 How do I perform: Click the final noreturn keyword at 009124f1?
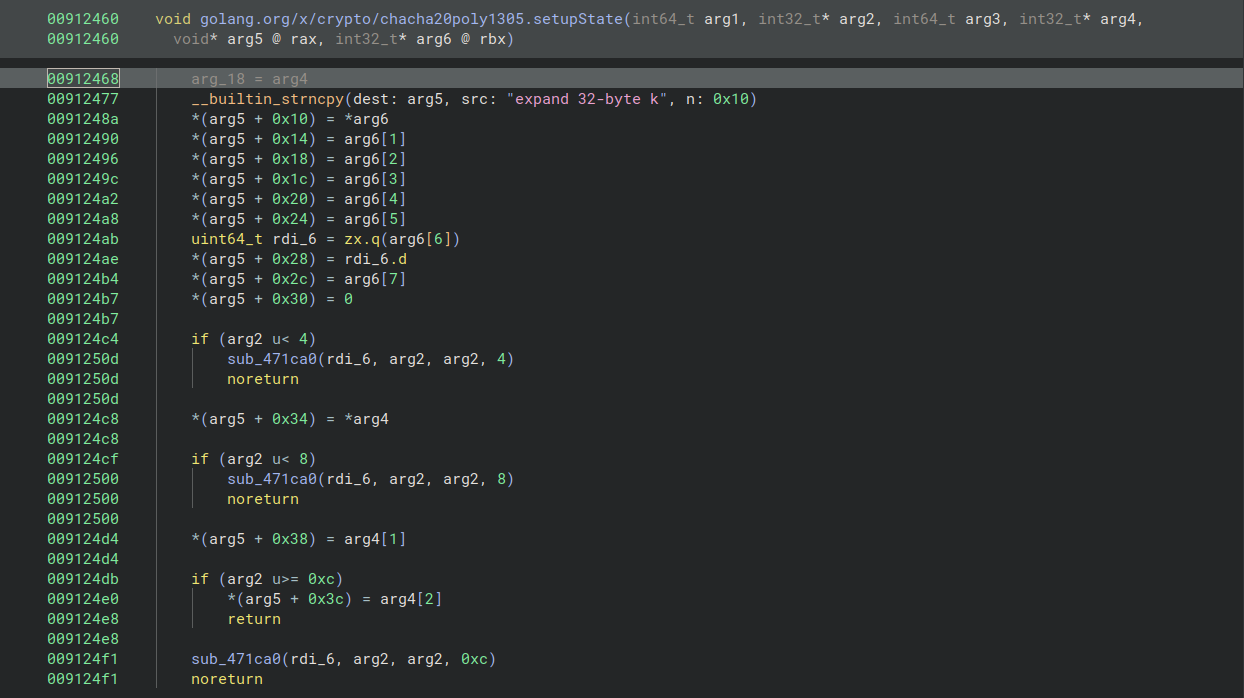click(227, 679)
